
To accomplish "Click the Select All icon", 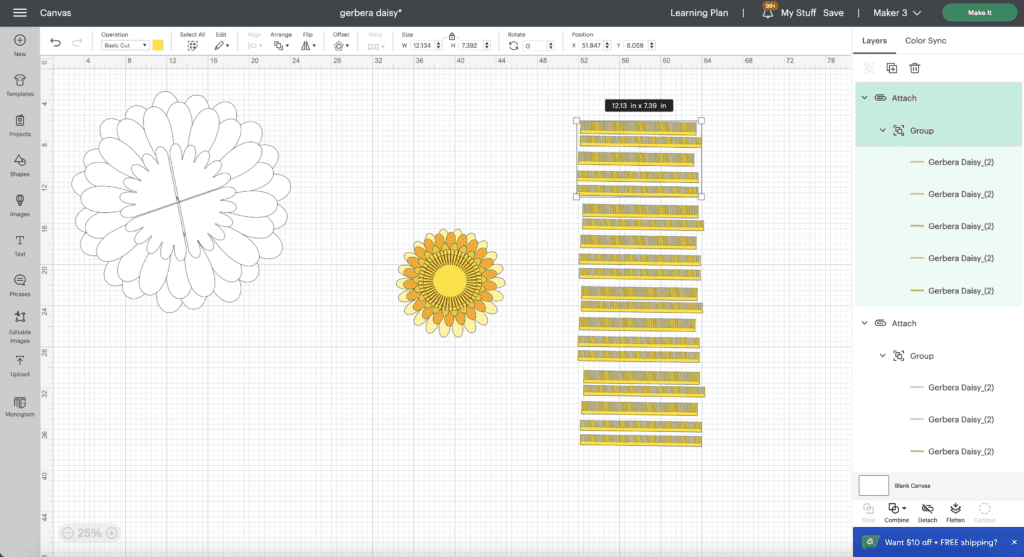I will (x=192, y=46).
